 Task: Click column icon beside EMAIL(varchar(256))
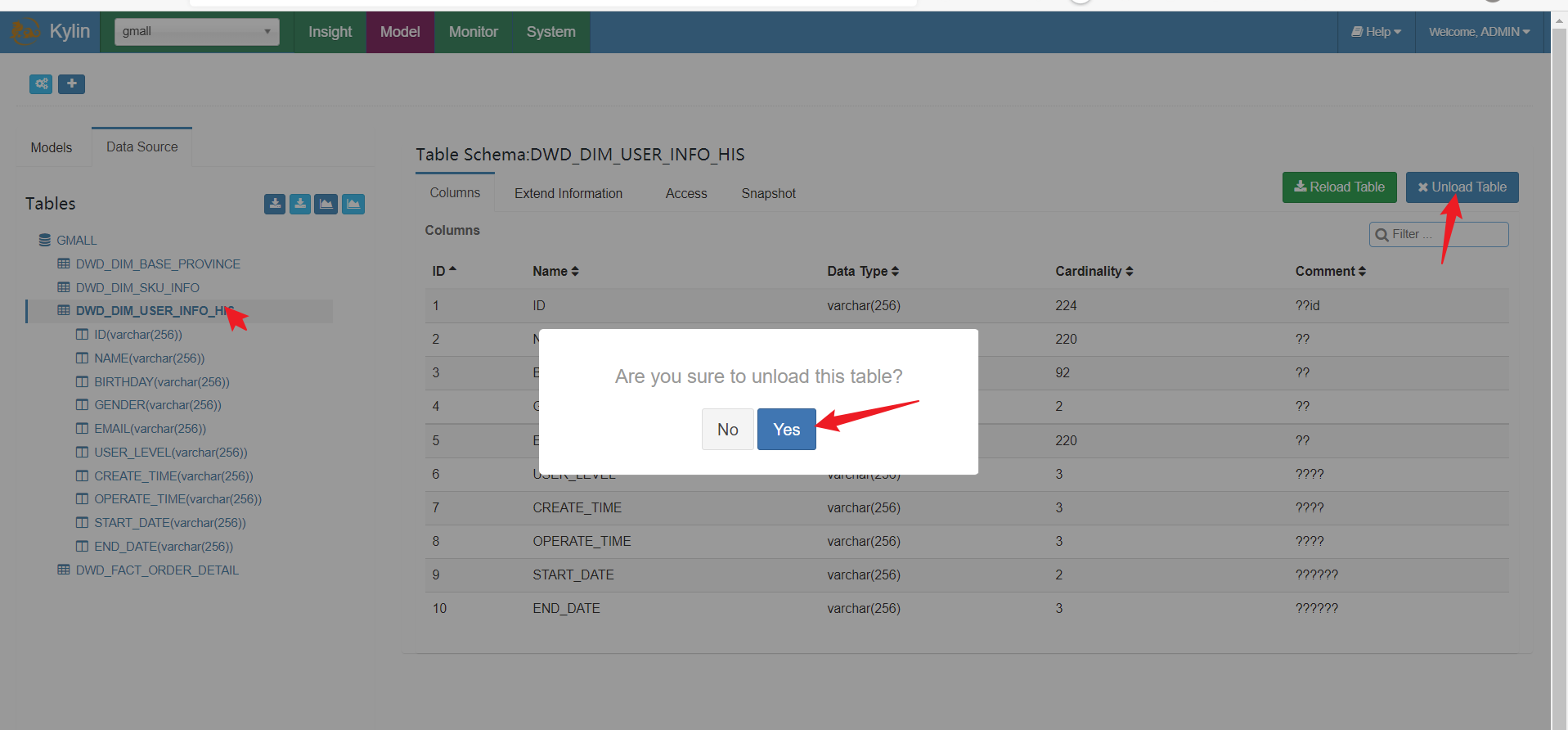82,428
